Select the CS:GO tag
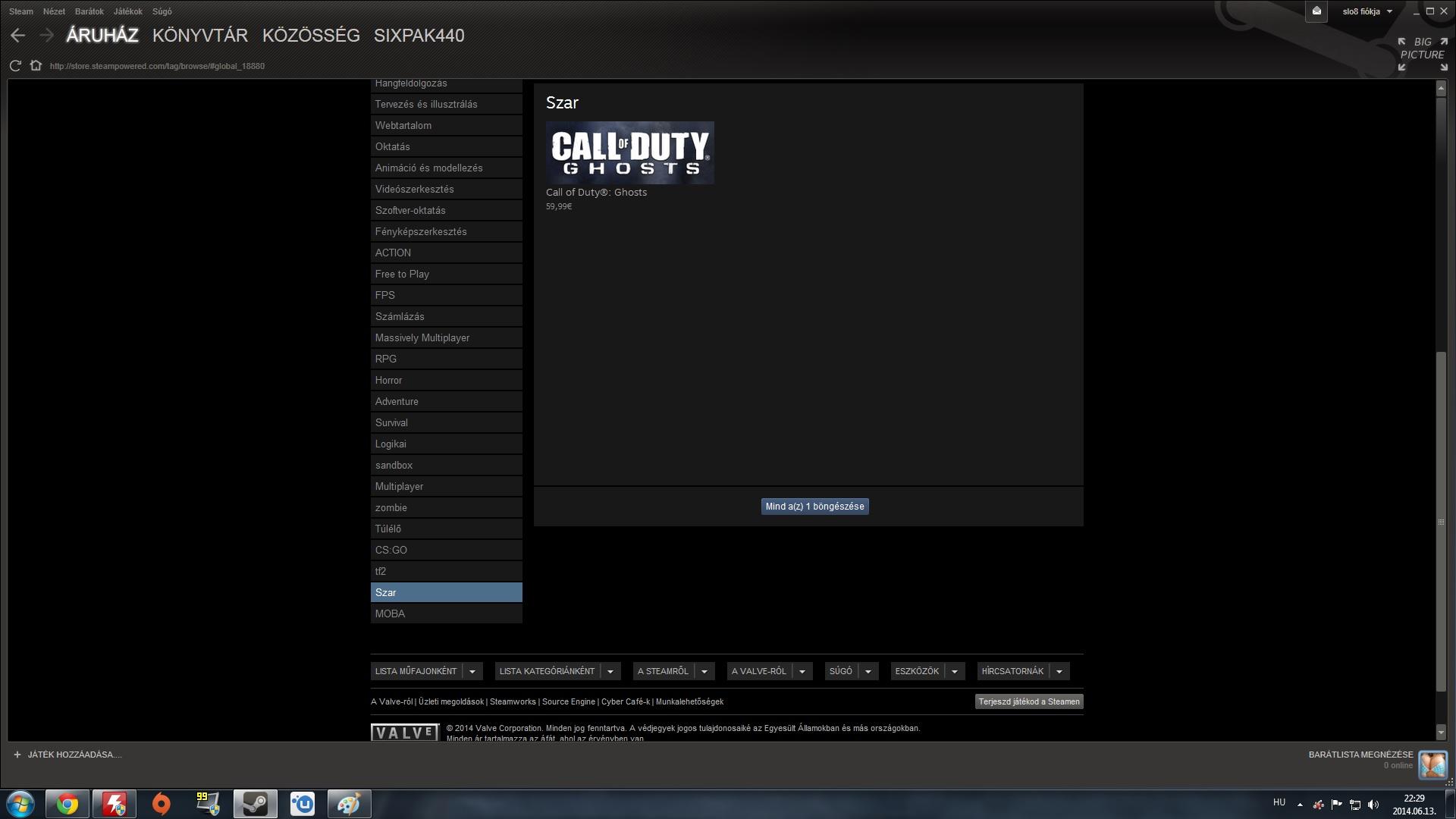Viewport: 1456px width, 819px height. point(447,551)
